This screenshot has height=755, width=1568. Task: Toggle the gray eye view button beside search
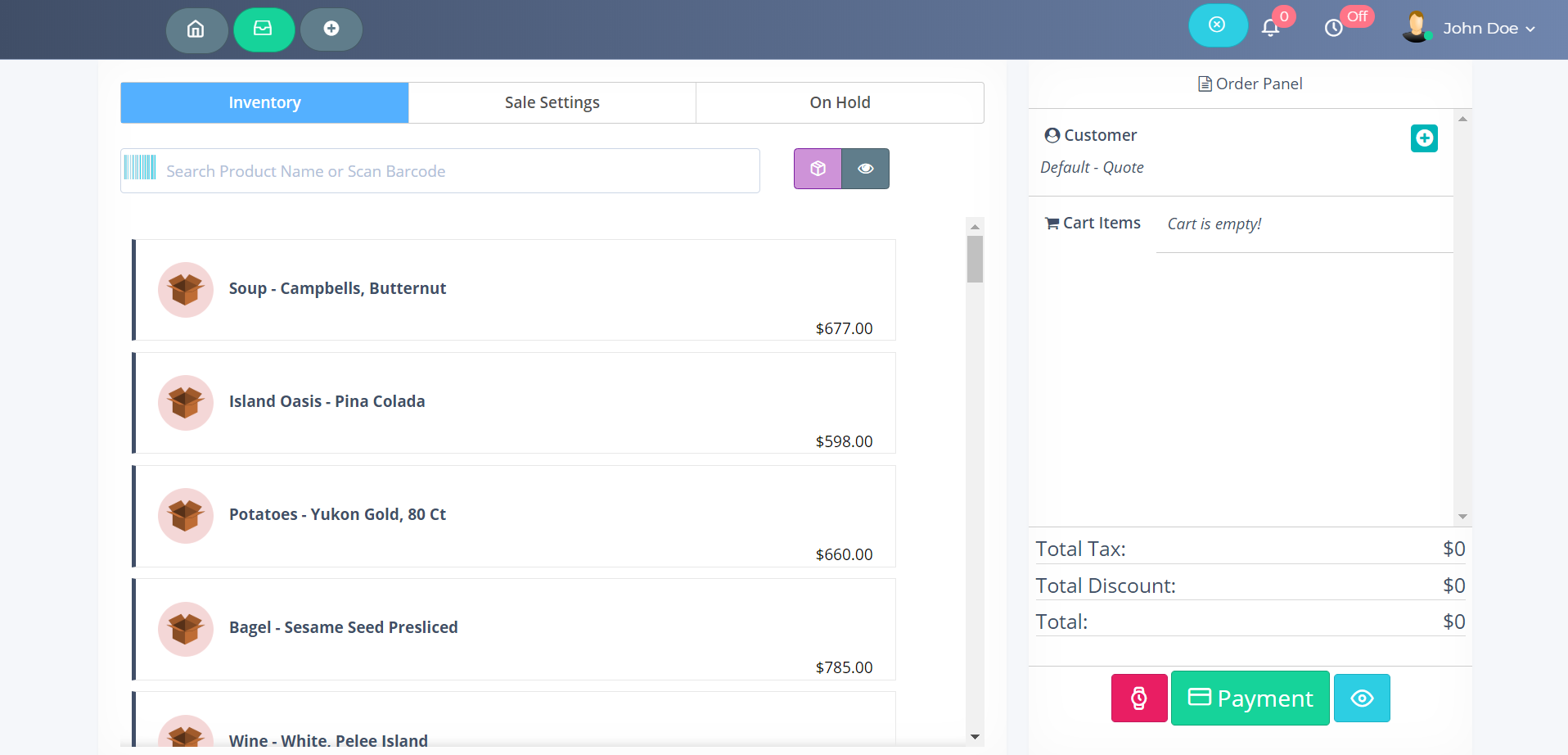tap(865, 169)
